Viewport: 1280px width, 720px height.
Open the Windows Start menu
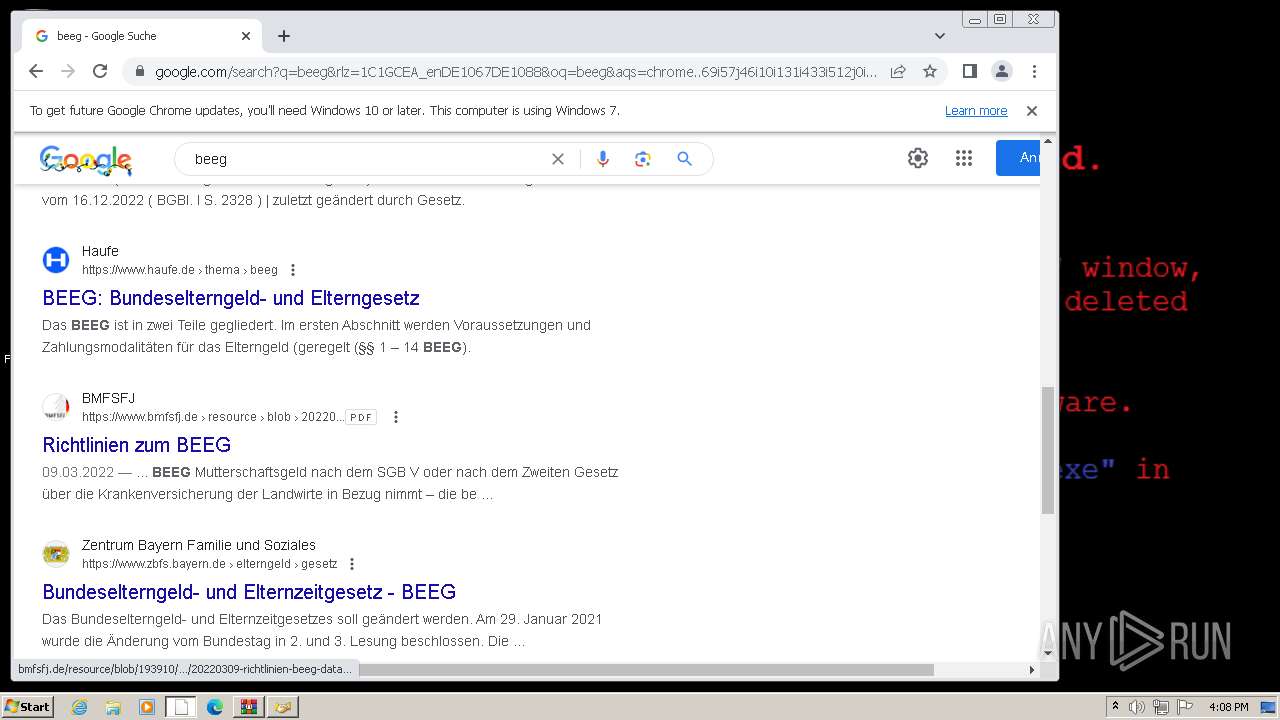coord(28,706)
